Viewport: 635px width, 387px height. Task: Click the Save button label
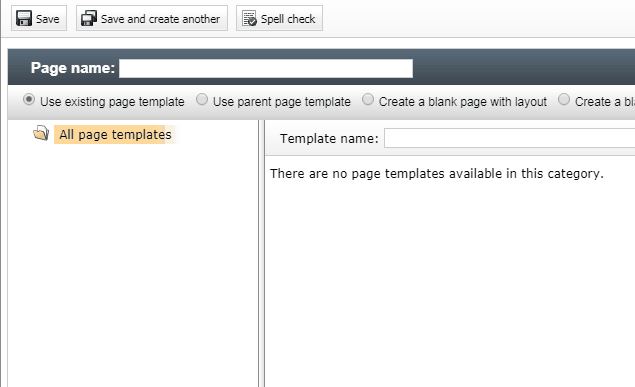point(47,19)
